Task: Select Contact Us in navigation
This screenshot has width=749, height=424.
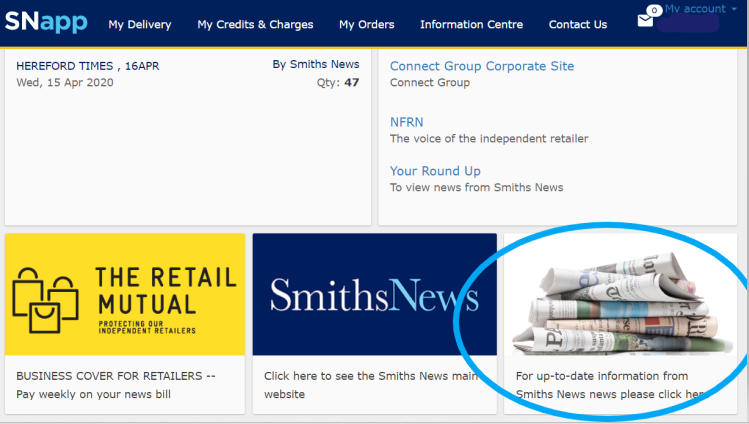Action: pos(578,24)
